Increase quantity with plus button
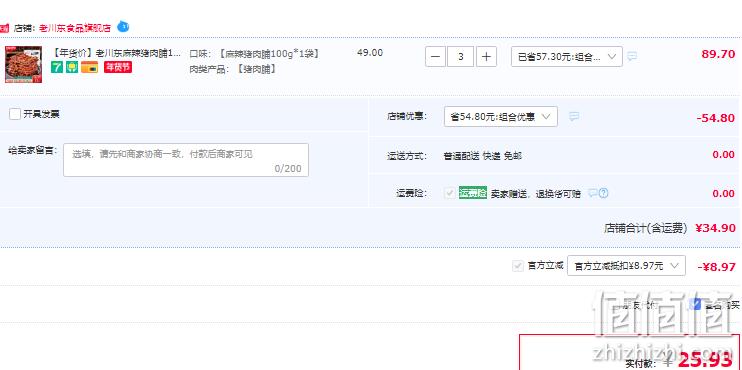This screenshot has width=742, height=370. [x=486, y=57]
